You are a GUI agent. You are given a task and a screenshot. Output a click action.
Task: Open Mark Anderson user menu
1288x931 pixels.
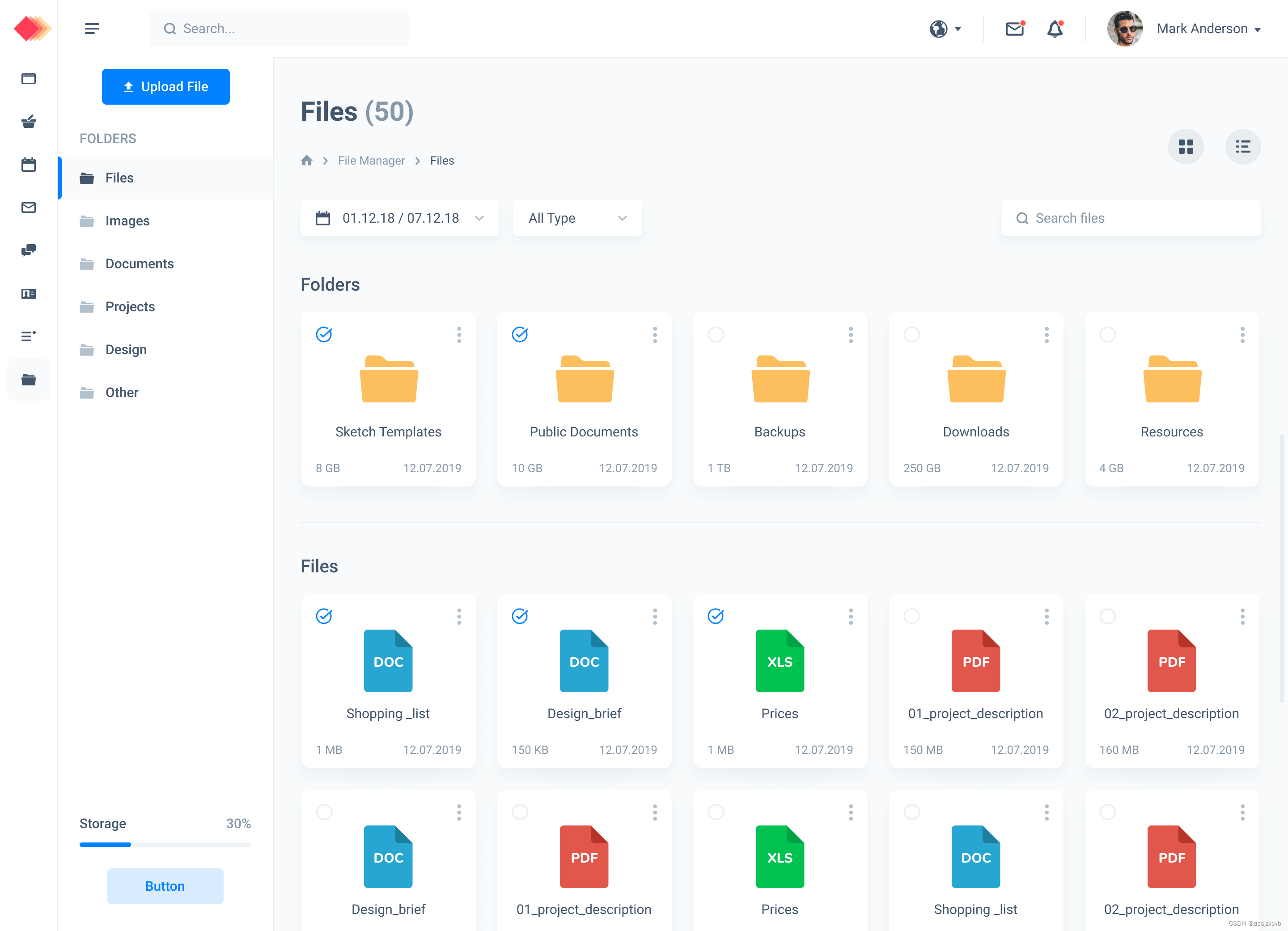[1207, 28]
